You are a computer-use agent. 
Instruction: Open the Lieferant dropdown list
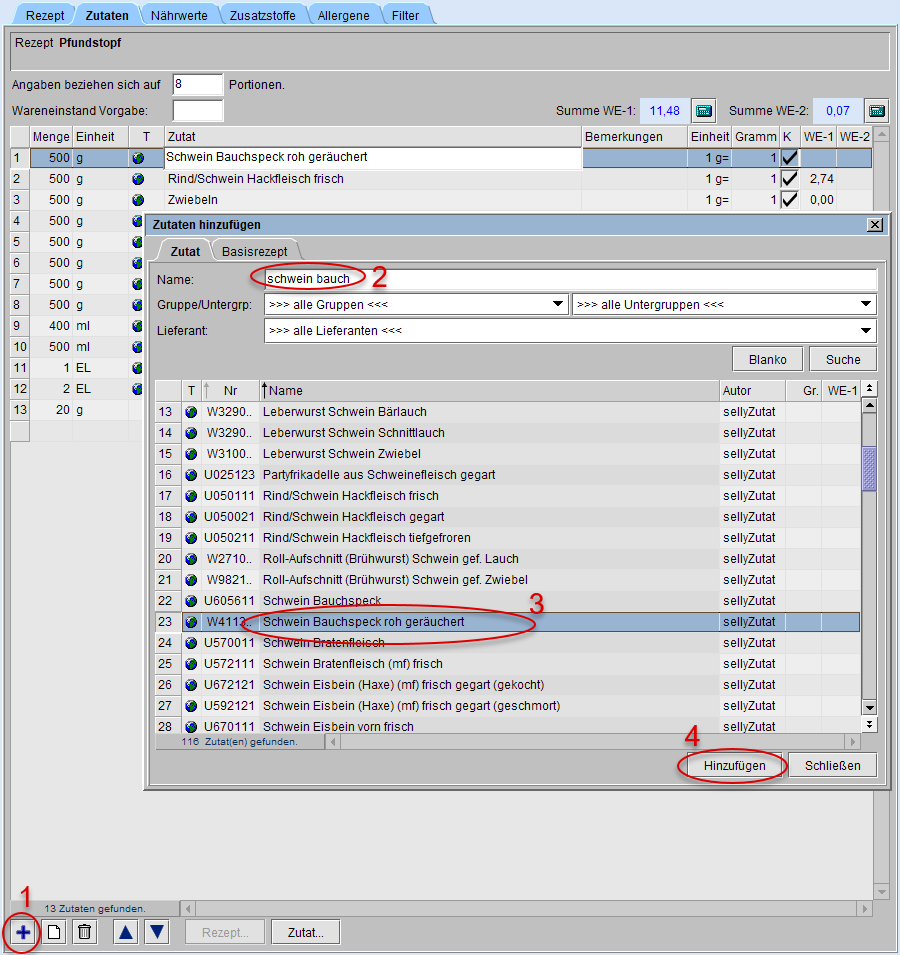(866, 330)
